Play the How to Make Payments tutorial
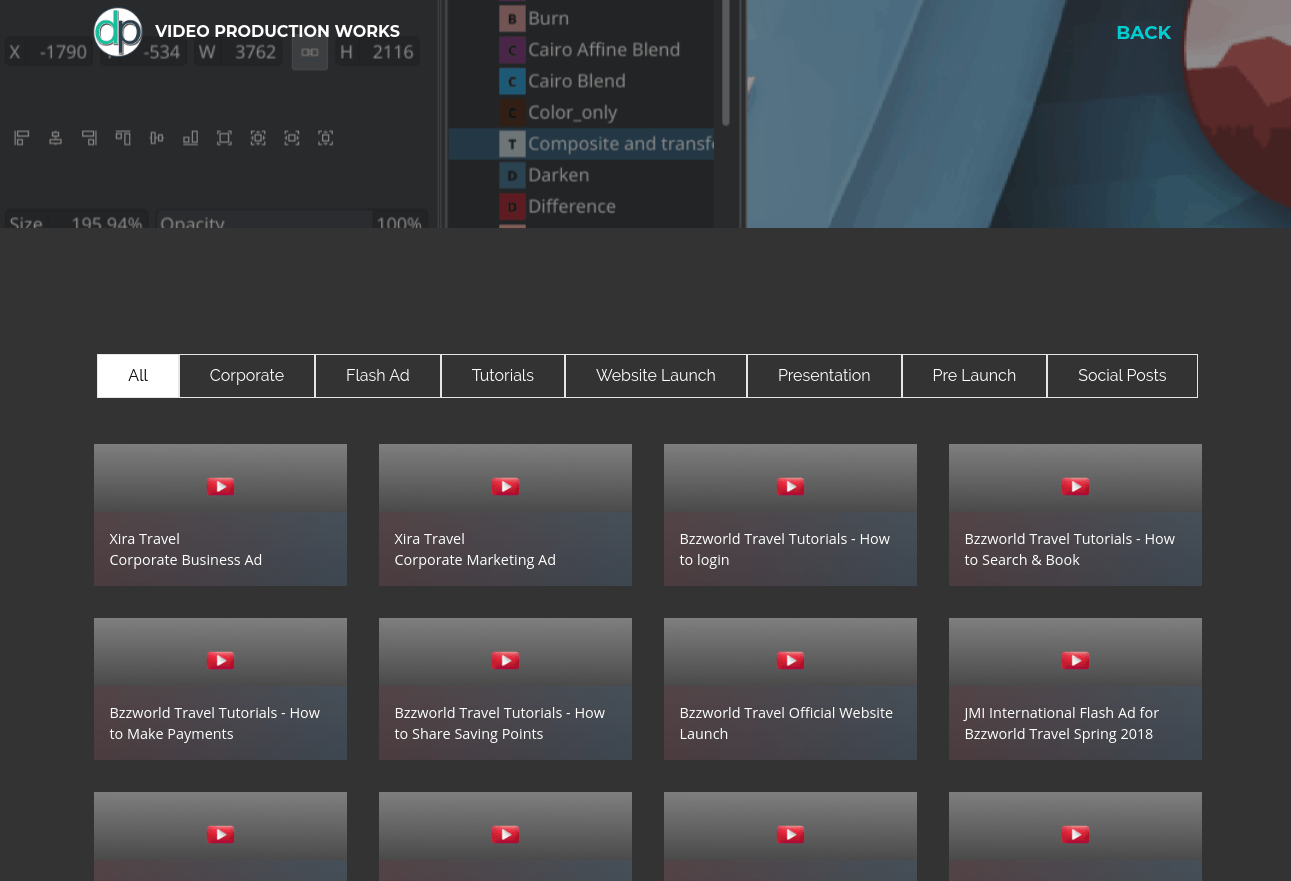The width and height of the screenshot is (1291, 881). (220, 661)
